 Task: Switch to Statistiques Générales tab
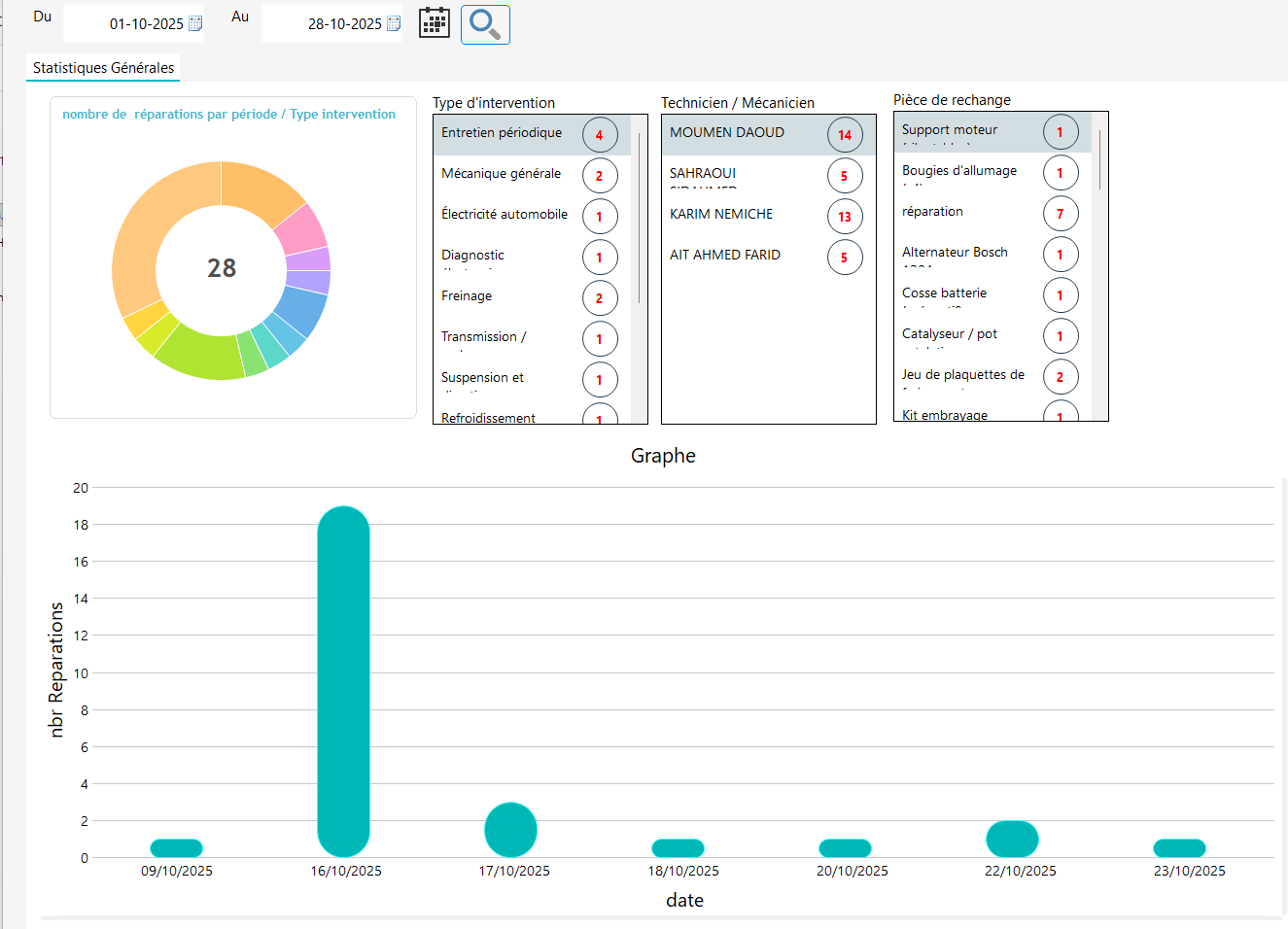point(103,68)
